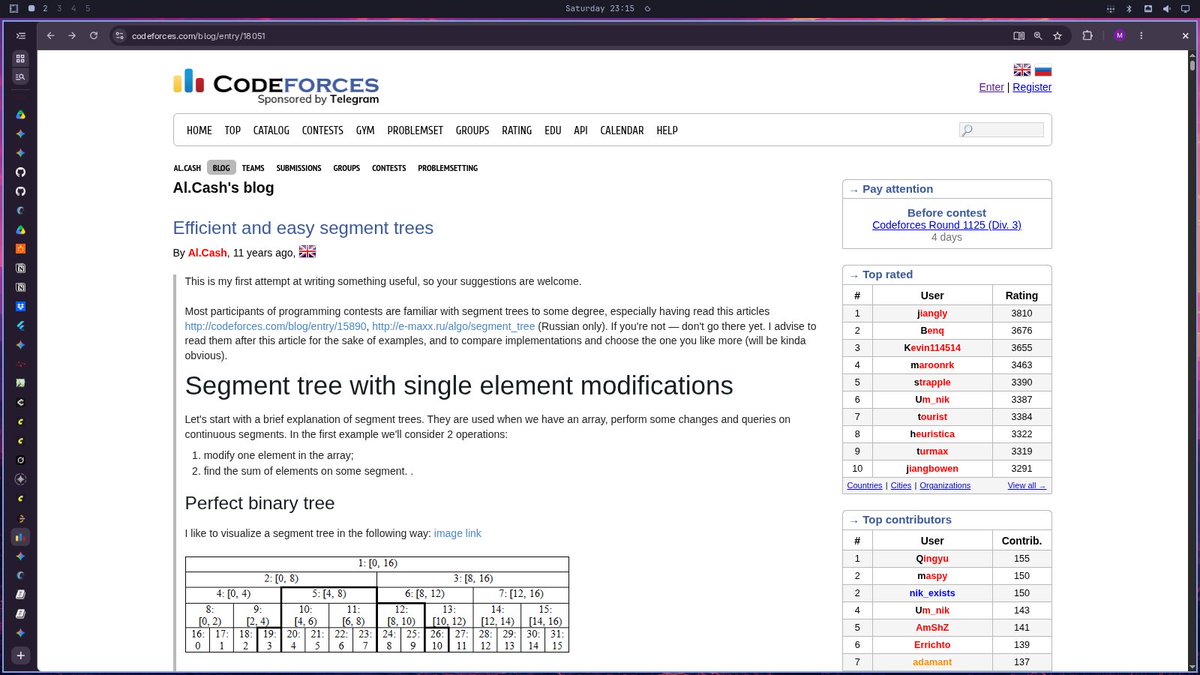The image size is (1200, 675).
Task: Open the CATALOG menu item
Action: (271, 130)
